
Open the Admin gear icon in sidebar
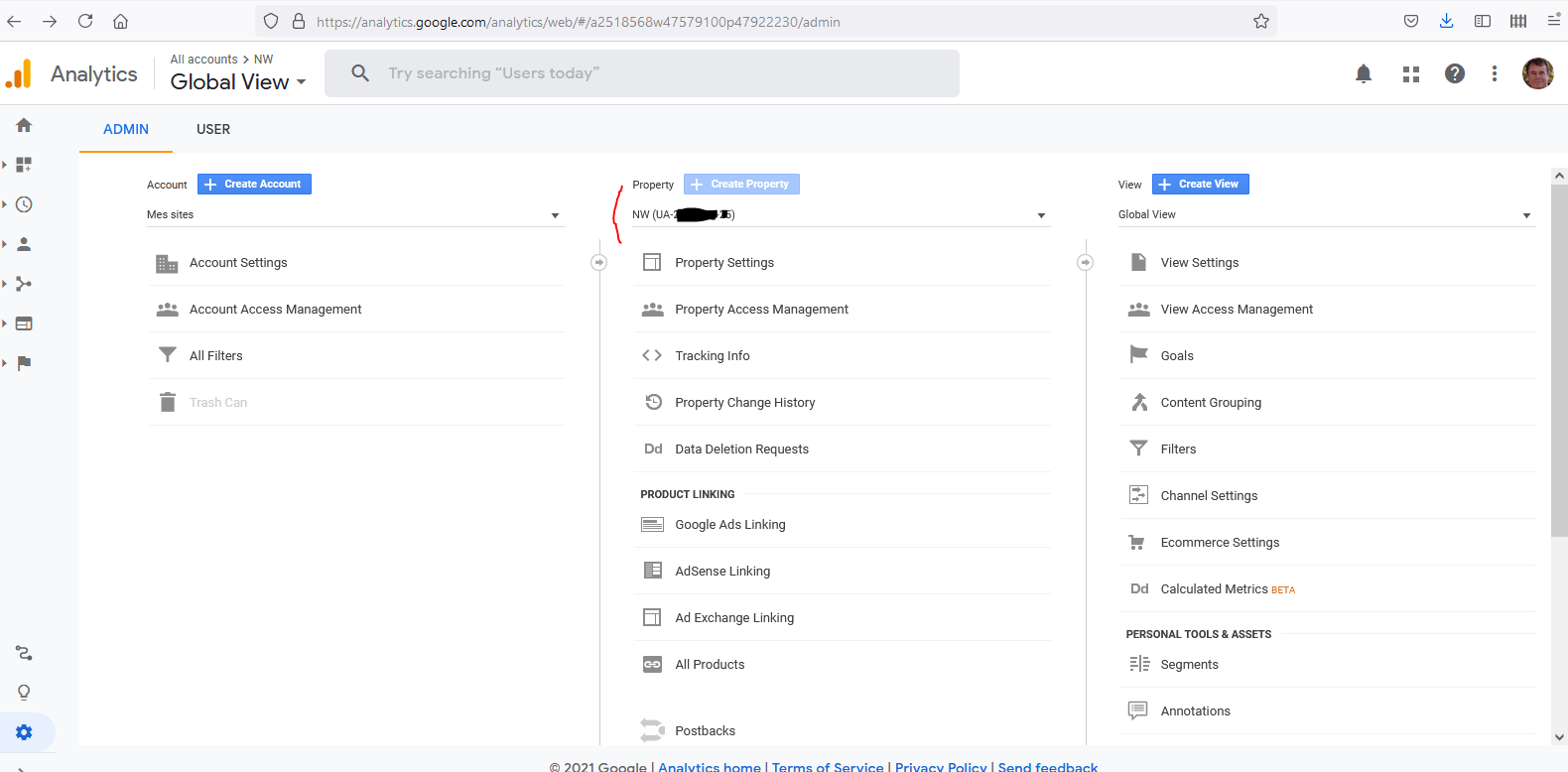tap(24, 732)
